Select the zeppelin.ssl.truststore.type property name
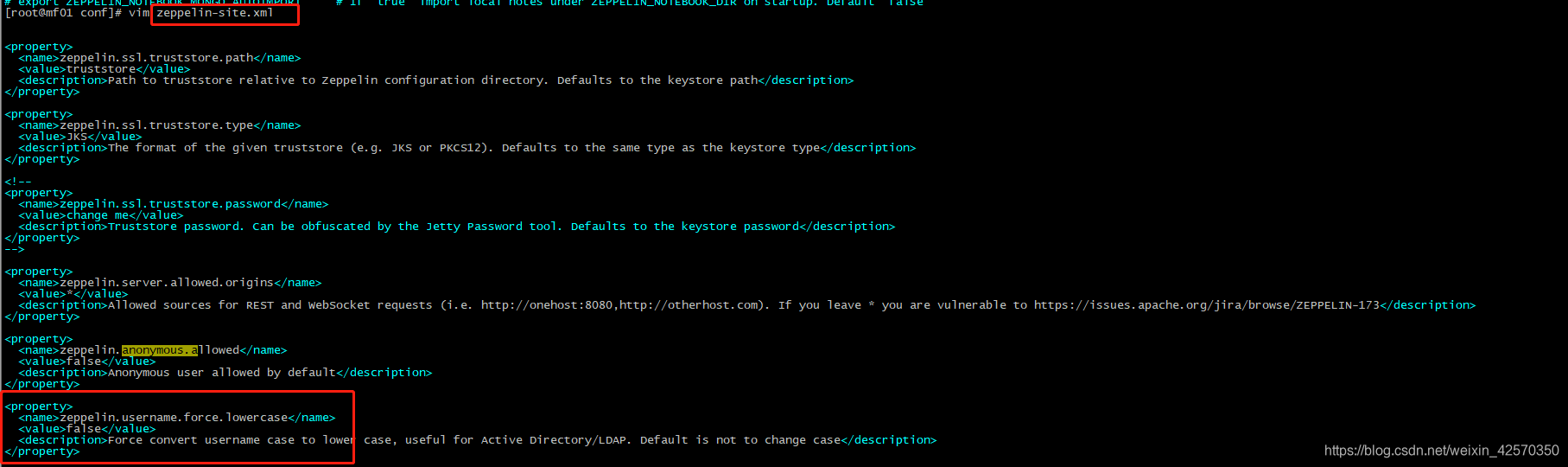The height and width of the screenshot is (467, 1568). 156,125
